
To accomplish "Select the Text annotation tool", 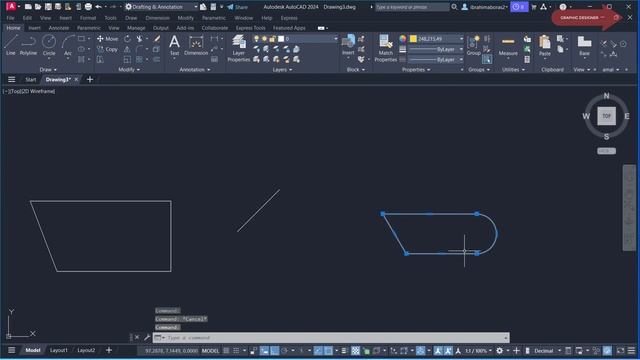I will [x=174, y=45].
